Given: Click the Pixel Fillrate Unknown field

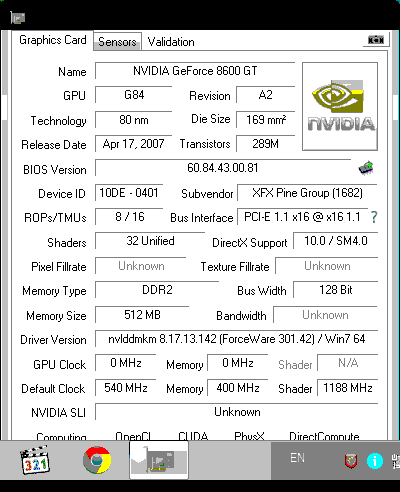Looking at the screenshot, I should pyautogui.click(x=141, y=266).
